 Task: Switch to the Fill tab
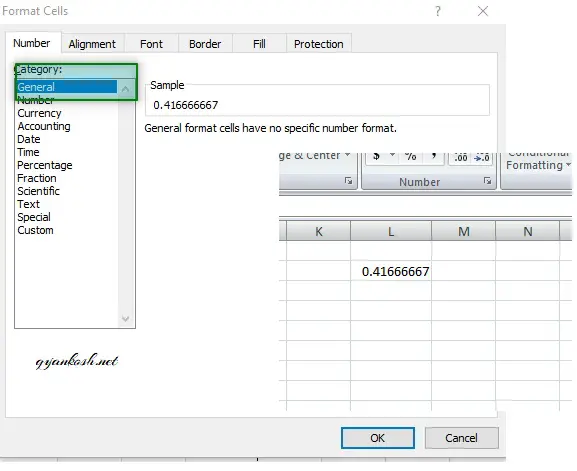(x=259, y=44)
